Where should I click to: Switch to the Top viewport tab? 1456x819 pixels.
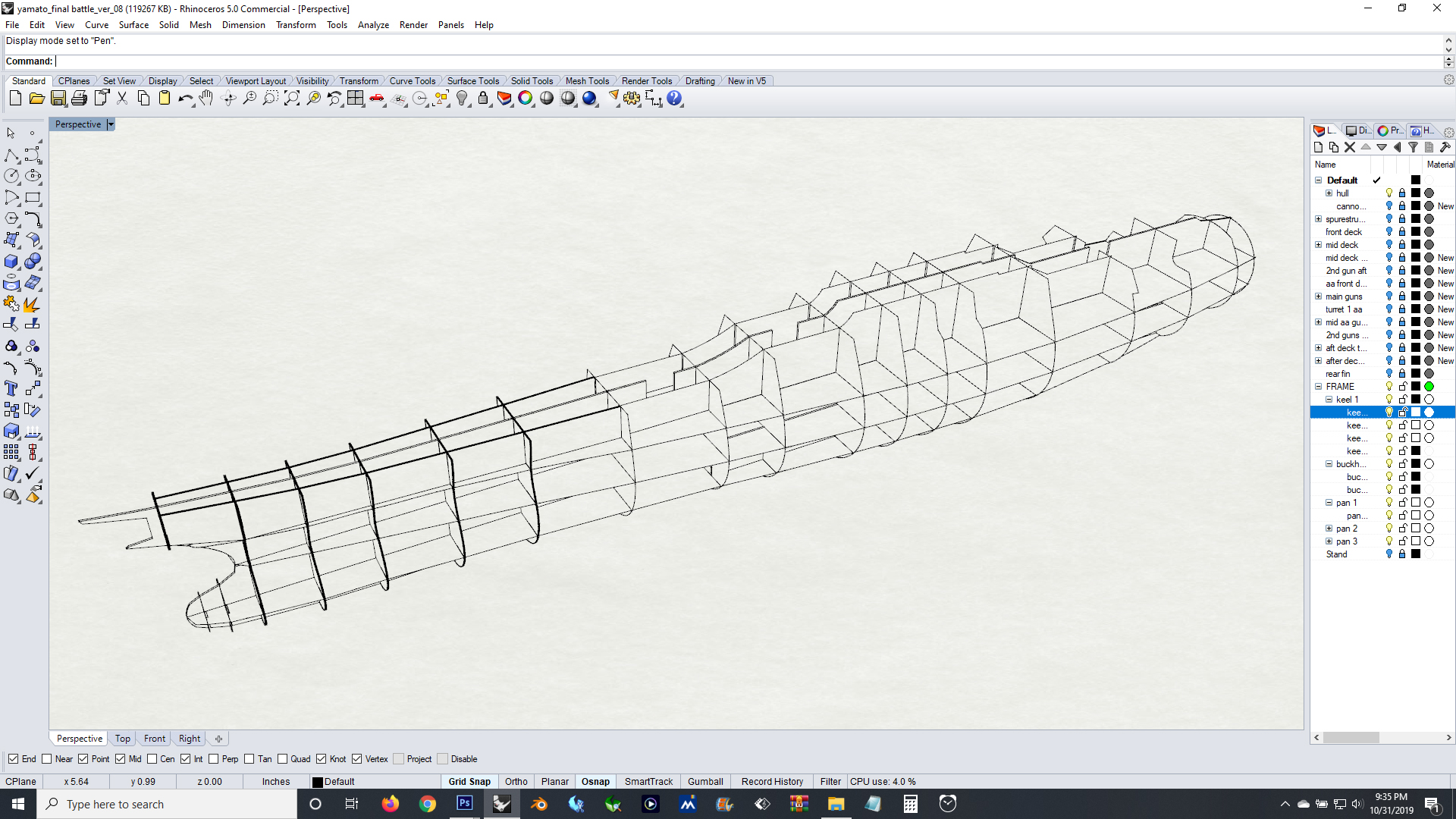[x=123, y=739]
